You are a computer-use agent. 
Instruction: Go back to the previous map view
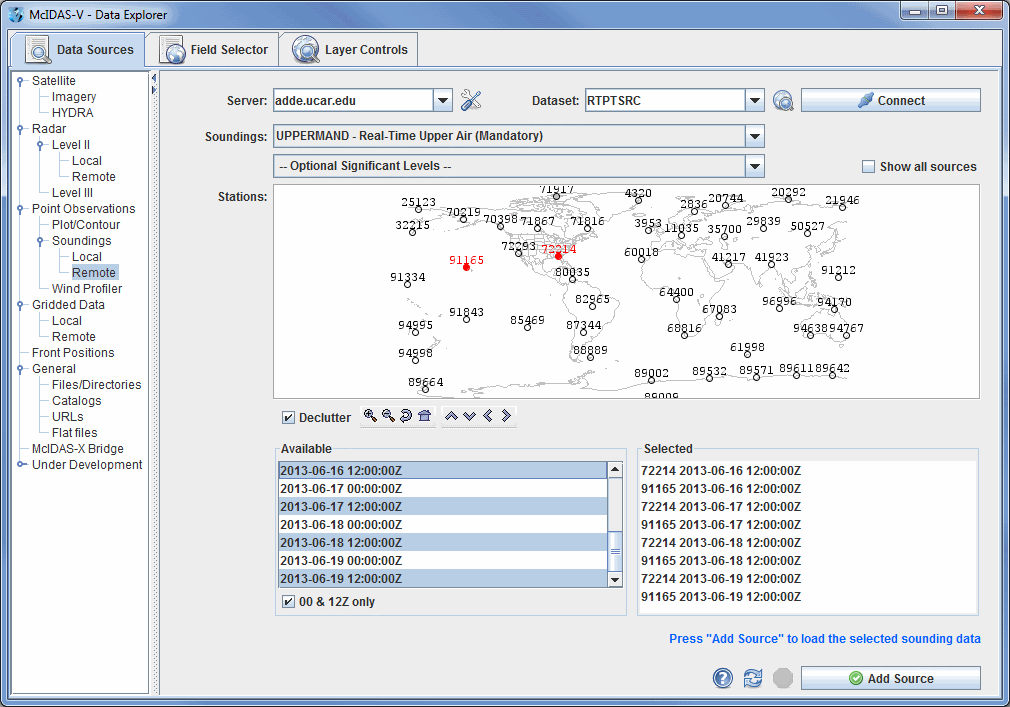(x=406, y=416)
